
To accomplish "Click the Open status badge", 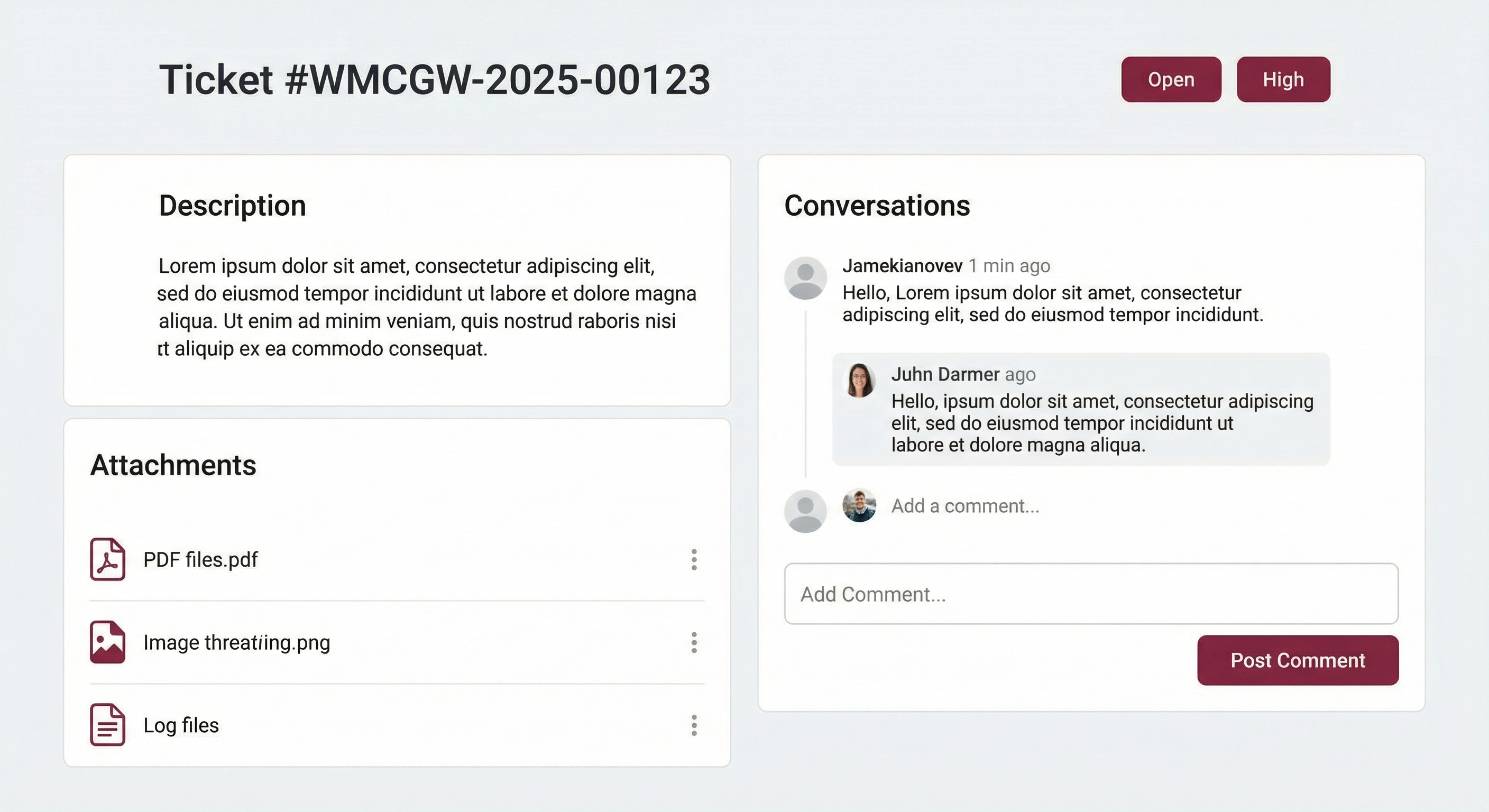I will pyautogui.click(x=1171, y=79).
